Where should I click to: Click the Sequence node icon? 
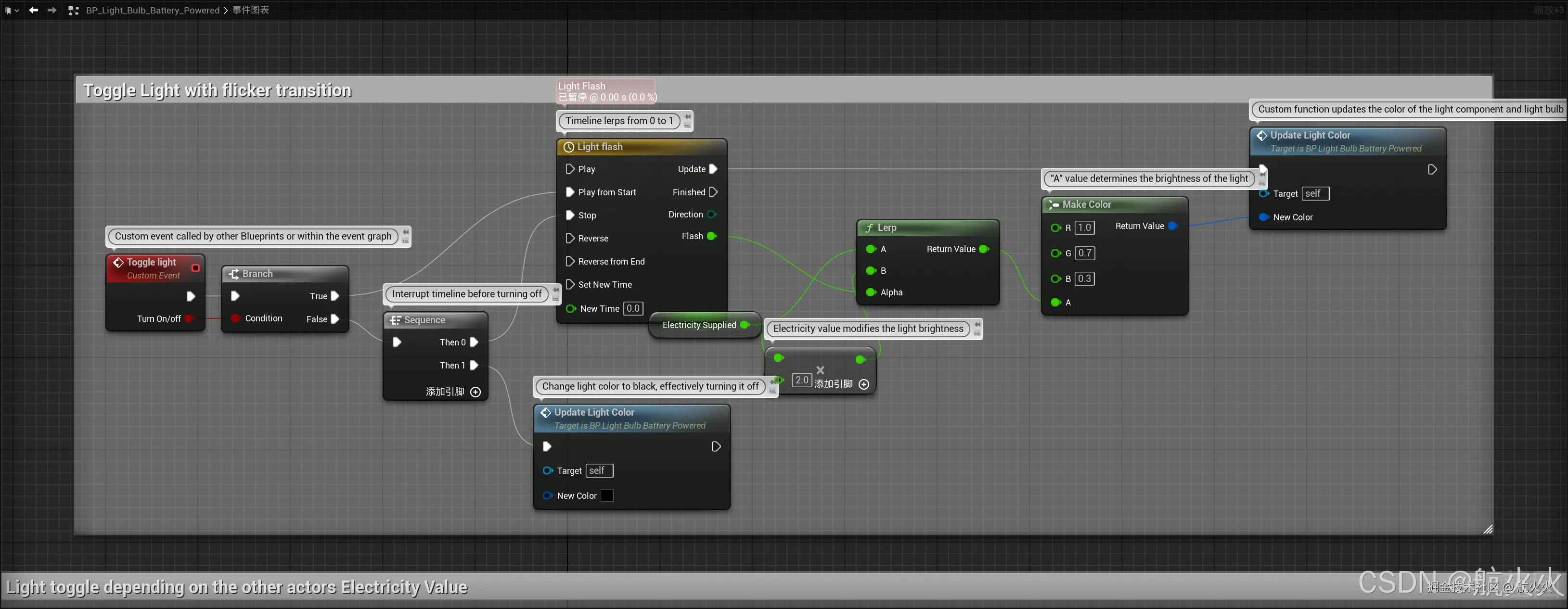396,320
